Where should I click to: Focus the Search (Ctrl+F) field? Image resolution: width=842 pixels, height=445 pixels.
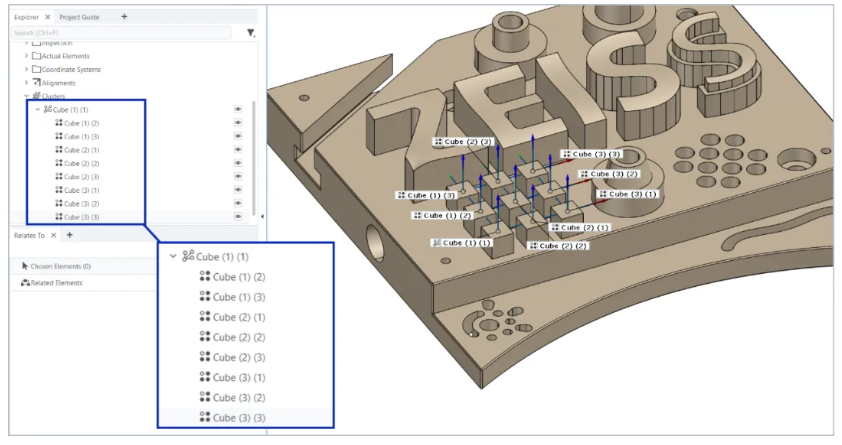click(x=121, y=33)
